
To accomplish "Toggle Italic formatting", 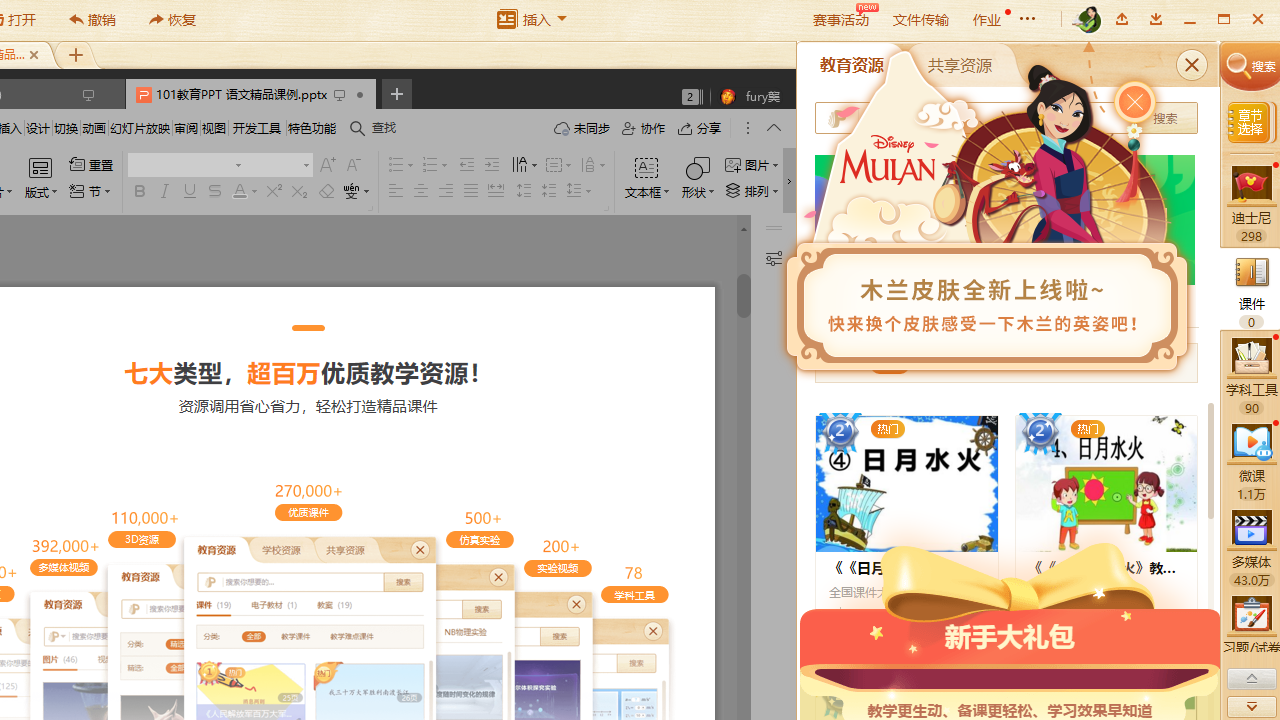I will coord(165,191).
